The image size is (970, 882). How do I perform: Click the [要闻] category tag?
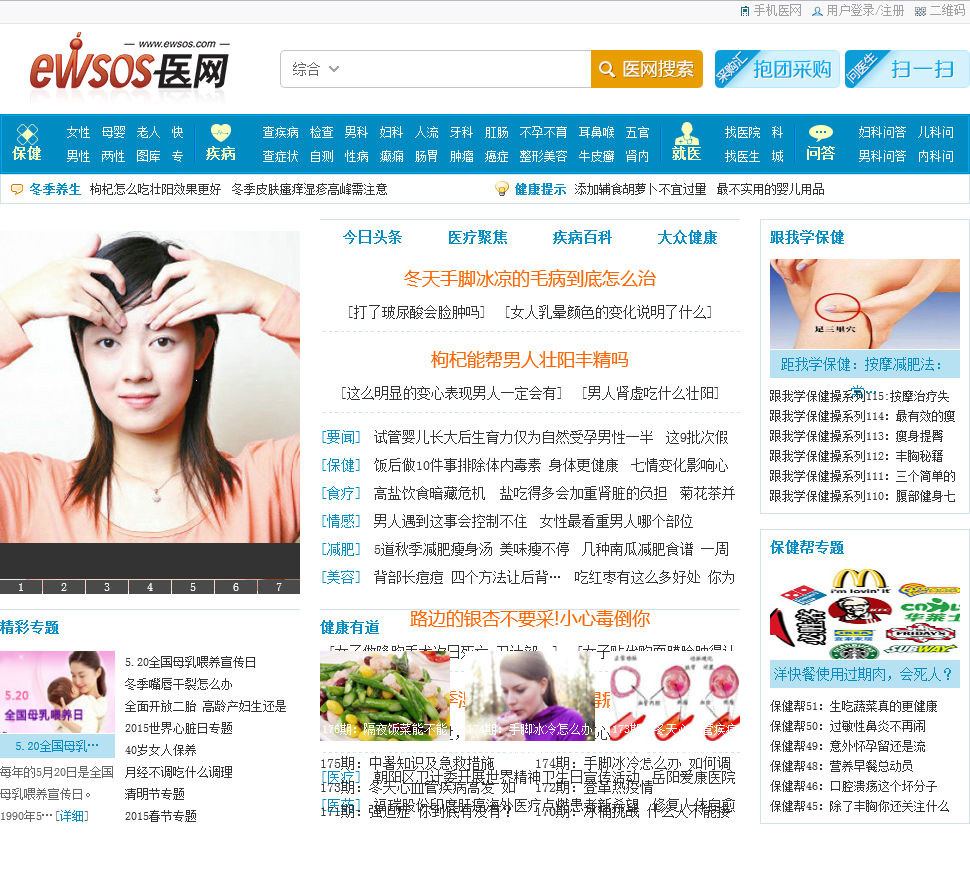[341, 437]
